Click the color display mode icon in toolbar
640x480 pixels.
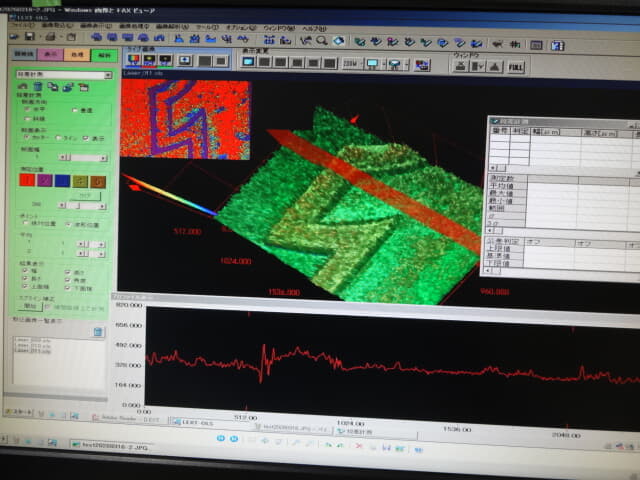(135, 60)
